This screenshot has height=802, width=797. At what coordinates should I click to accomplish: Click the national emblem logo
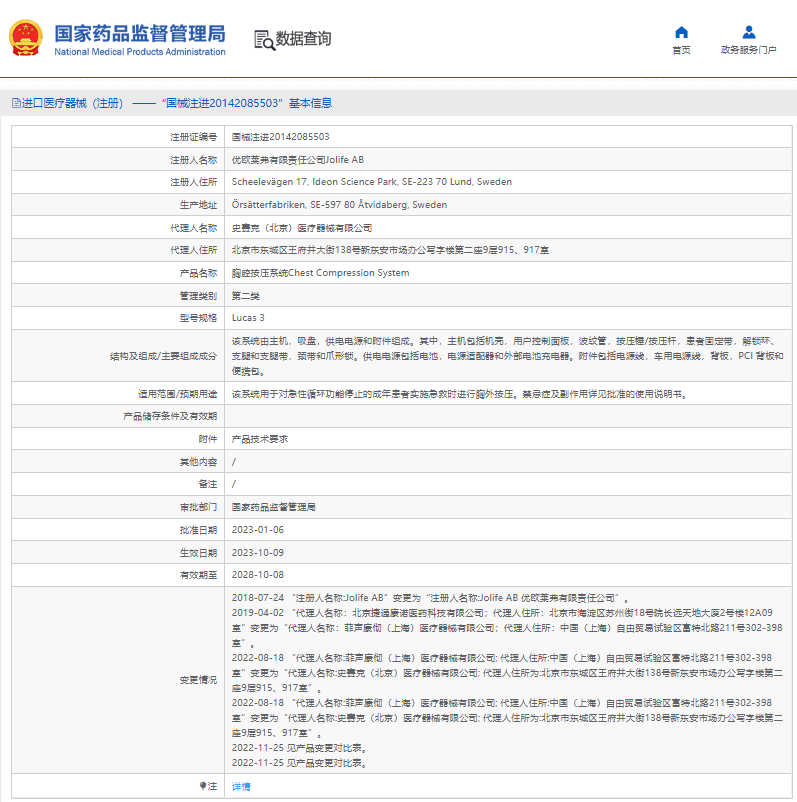26,38
